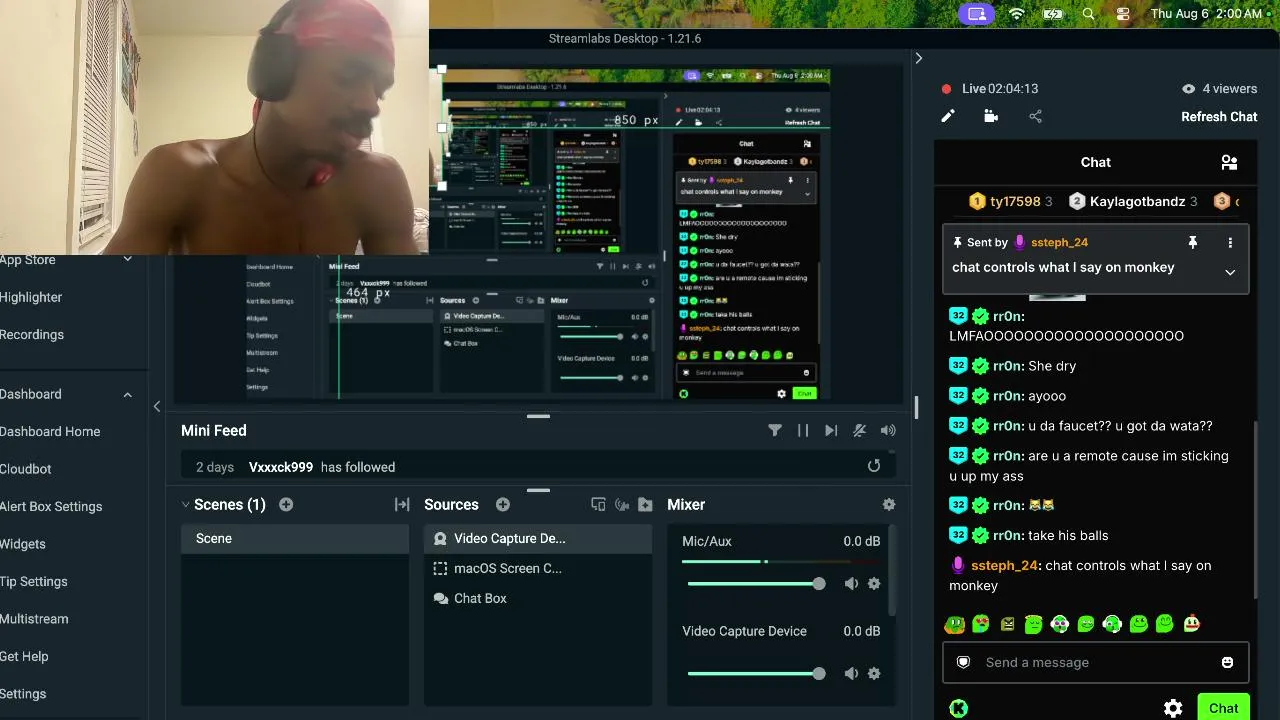Open Mic/Aux channel settings gear
1280x720 pixels.
(874, 583)
